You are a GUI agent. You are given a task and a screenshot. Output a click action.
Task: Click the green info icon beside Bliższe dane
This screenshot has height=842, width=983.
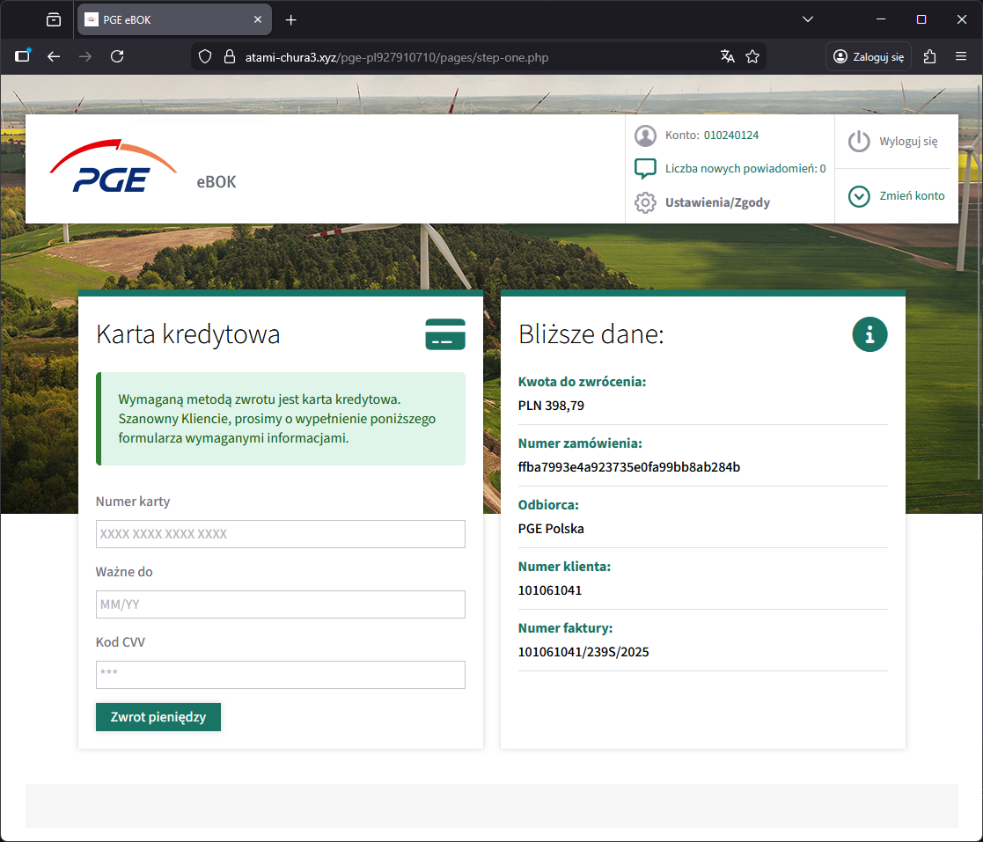(869, 335)
